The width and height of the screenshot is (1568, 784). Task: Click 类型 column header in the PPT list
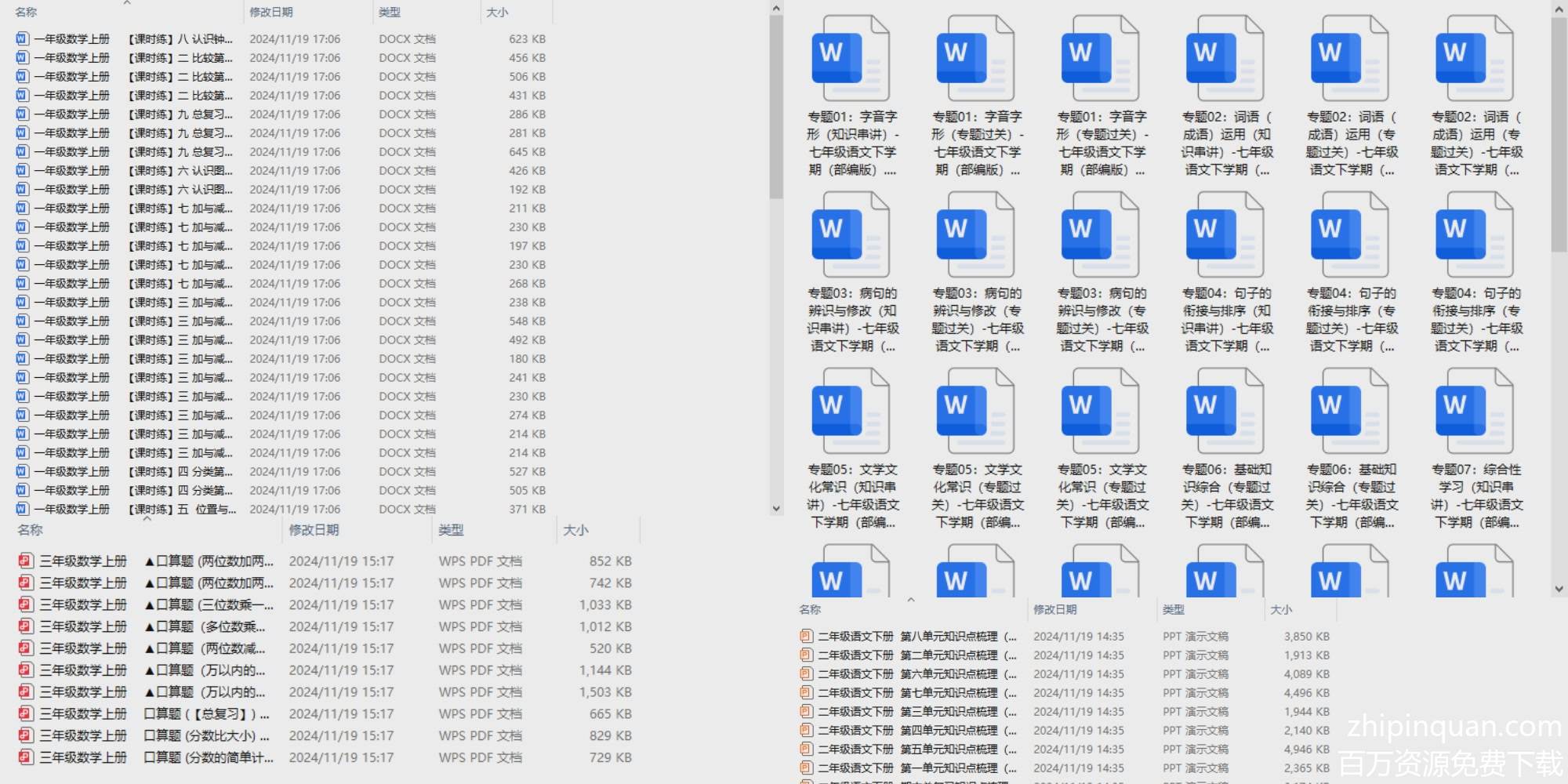tap(1173, 609)
